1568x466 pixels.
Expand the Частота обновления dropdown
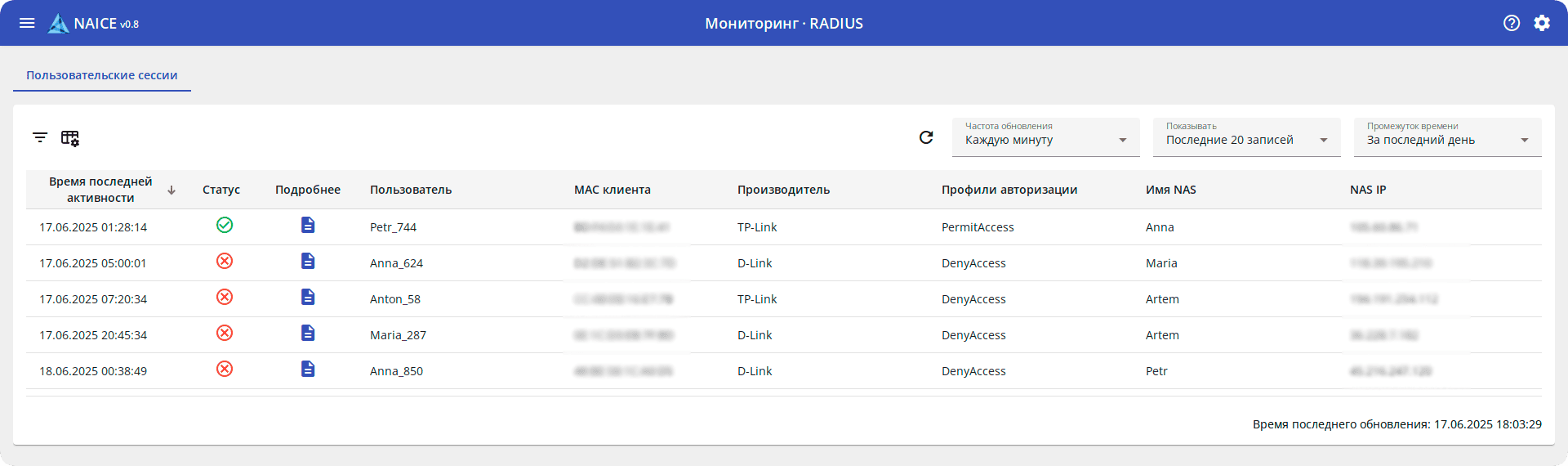pyautogui.click(x=1045, y=137)
